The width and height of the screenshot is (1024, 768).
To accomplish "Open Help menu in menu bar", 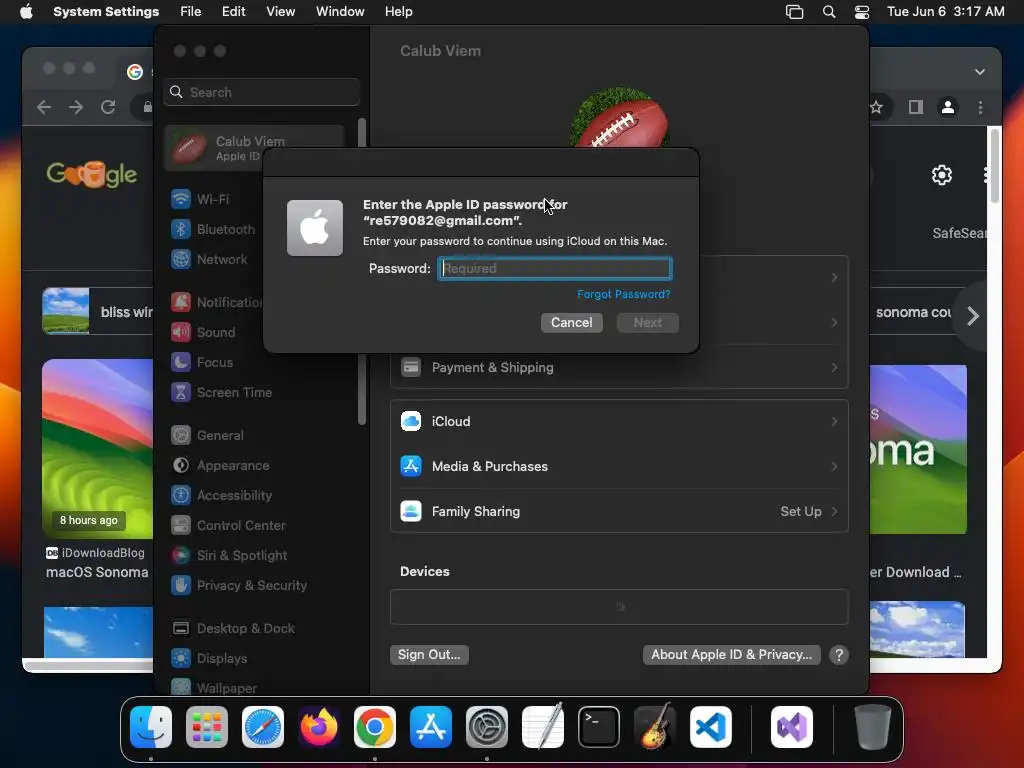I will click(398, 12).
